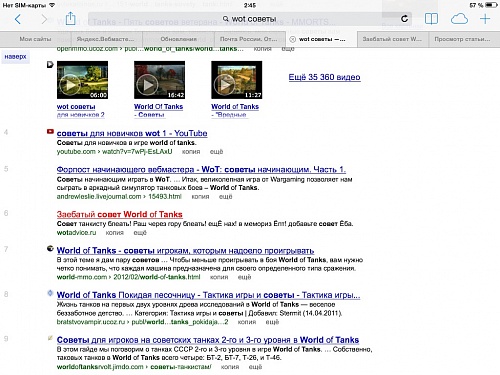Expand 'ещё' for bratstvovampir result
Screen dimensions: 500x375
pos(272,322)
